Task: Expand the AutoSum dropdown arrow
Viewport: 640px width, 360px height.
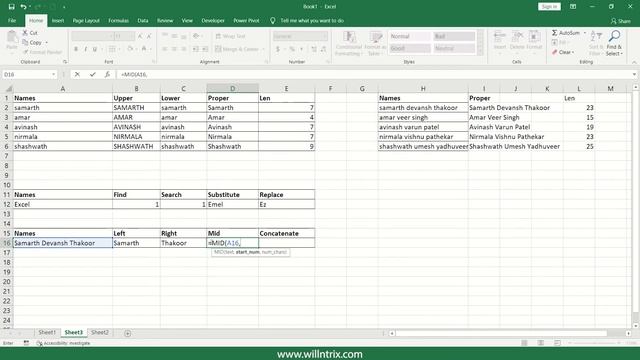Action: click(x=584, y=33)
